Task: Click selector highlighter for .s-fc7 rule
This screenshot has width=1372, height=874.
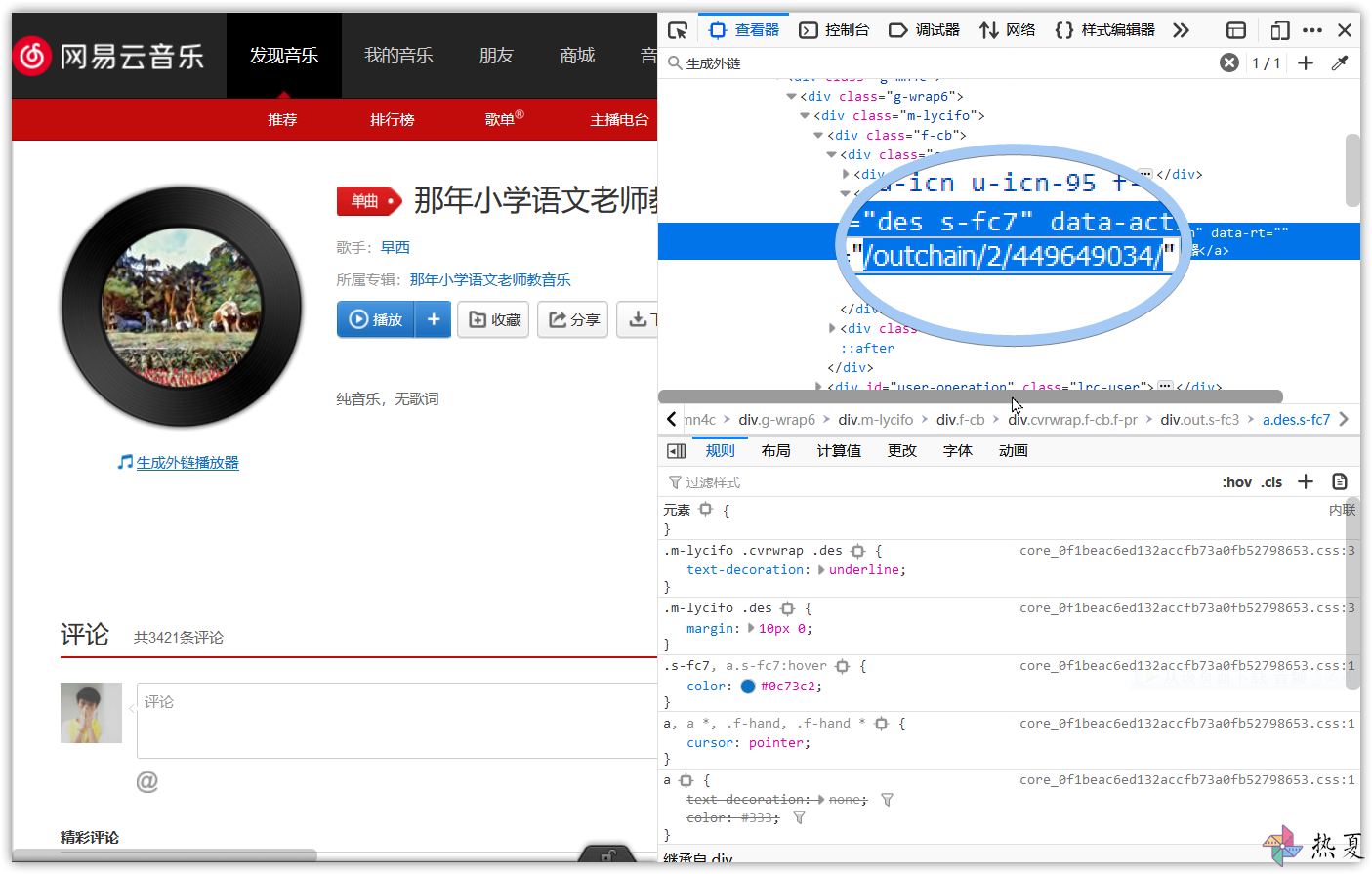Action: coord(843,666)
